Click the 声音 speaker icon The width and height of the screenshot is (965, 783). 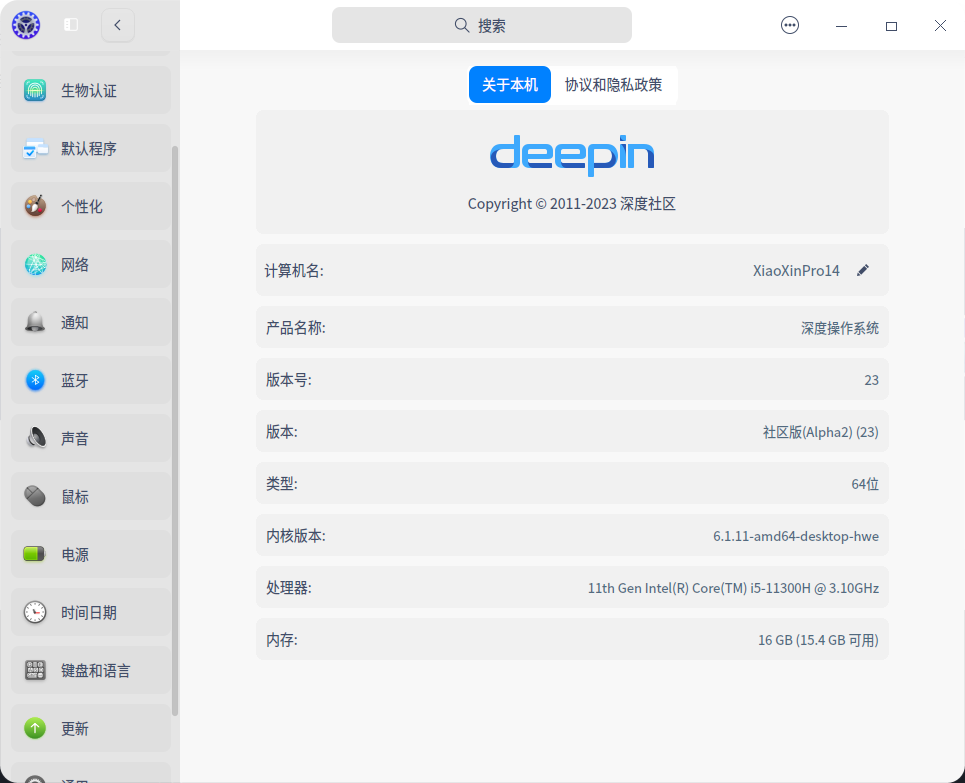coord(36,438)
